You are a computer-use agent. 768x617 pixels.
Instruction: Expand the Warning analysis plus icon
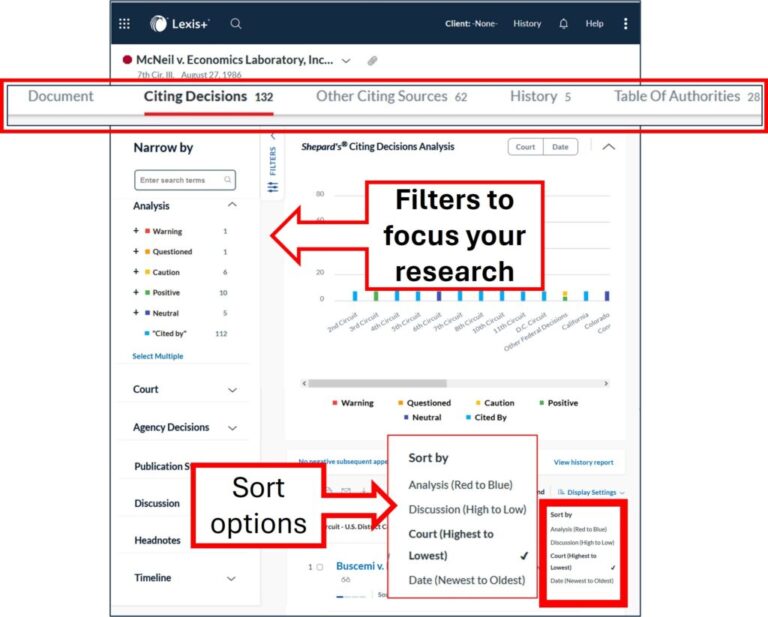tap(136, 231)
